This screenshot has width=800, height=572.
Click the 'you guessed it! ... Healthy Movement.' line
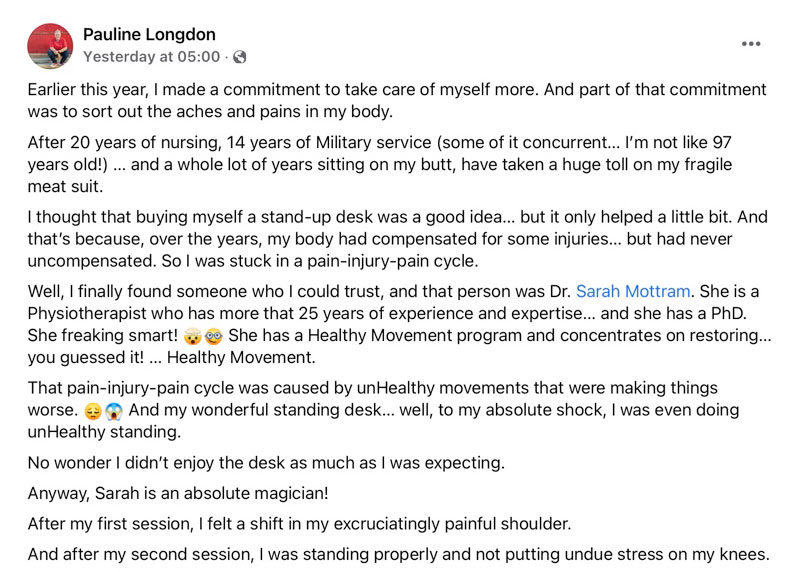click(171, 357)
